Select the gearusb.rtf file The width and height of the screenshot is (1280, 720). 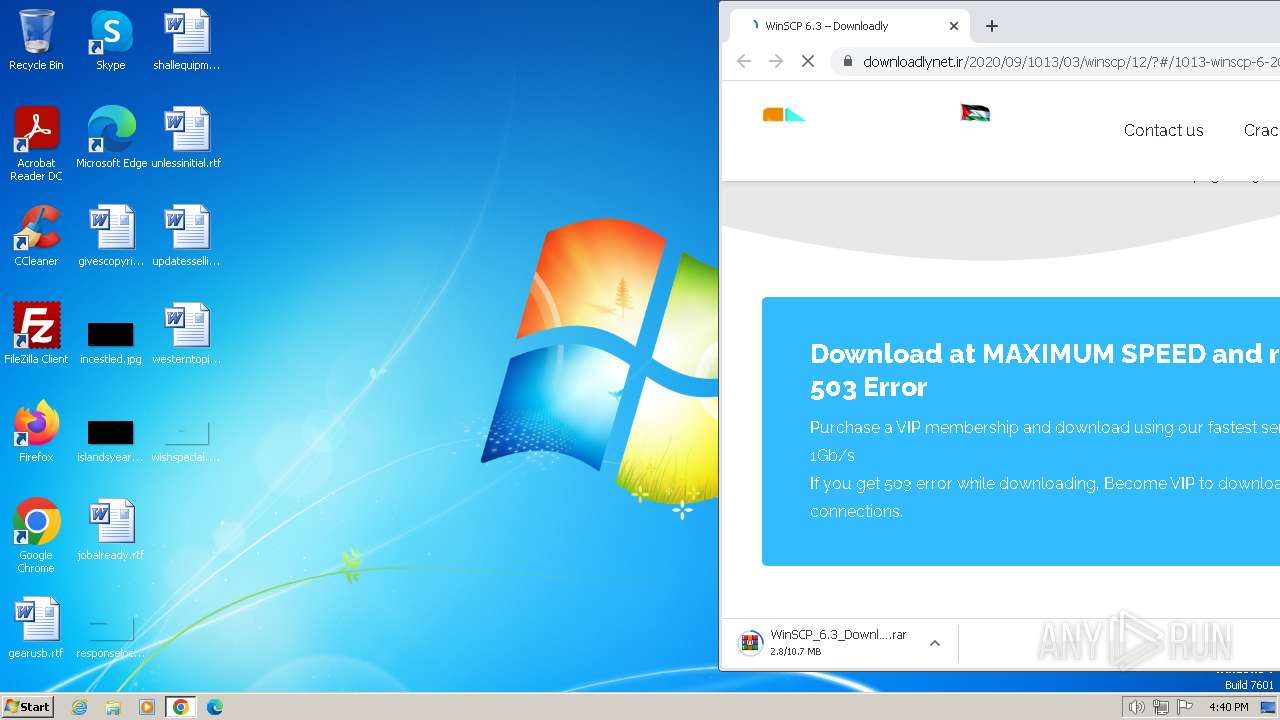pos(36,628)
